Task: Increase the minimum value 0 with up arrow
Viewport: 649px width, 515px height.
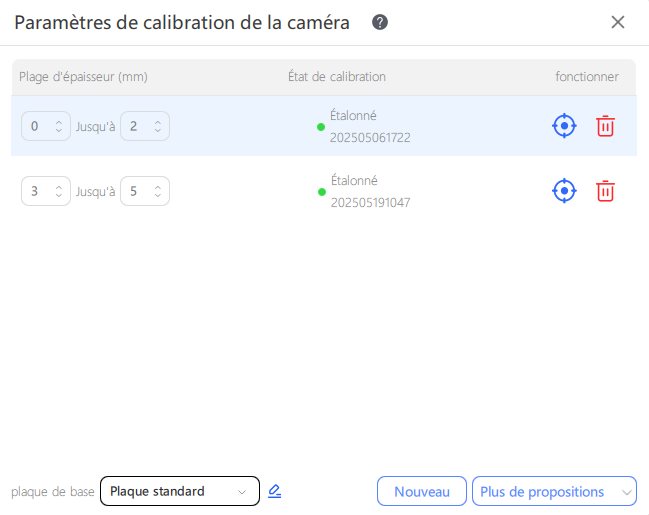Action: click(x=59, y=123)
